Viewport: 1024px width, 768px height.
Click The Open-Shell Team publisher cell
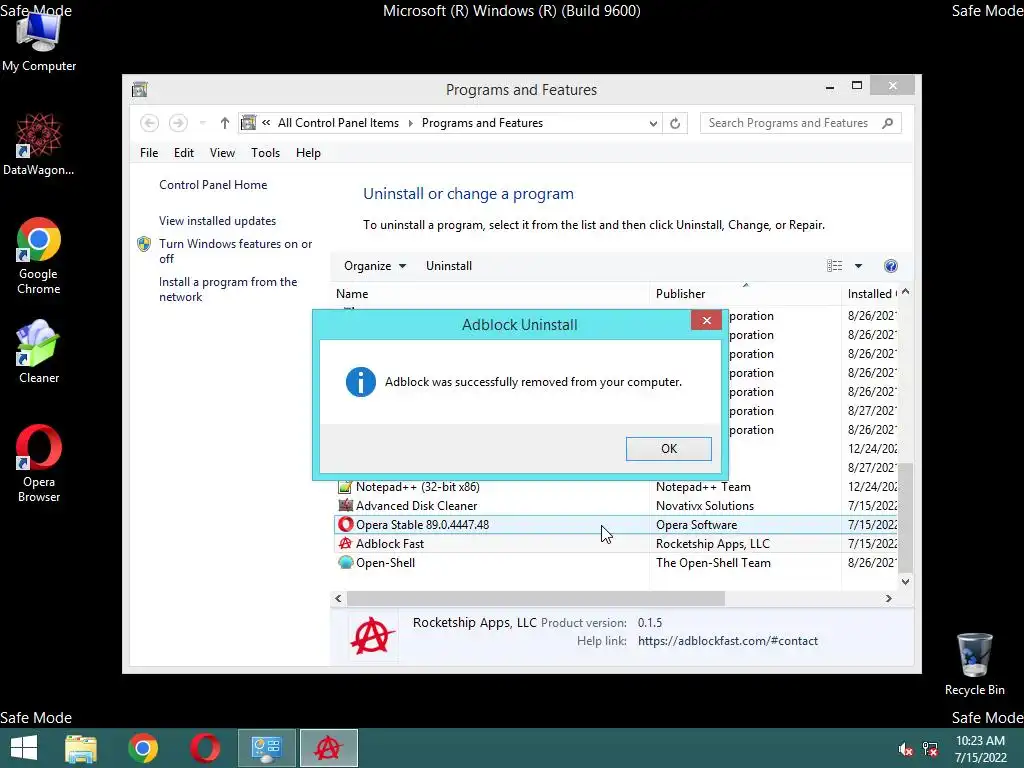713,562
